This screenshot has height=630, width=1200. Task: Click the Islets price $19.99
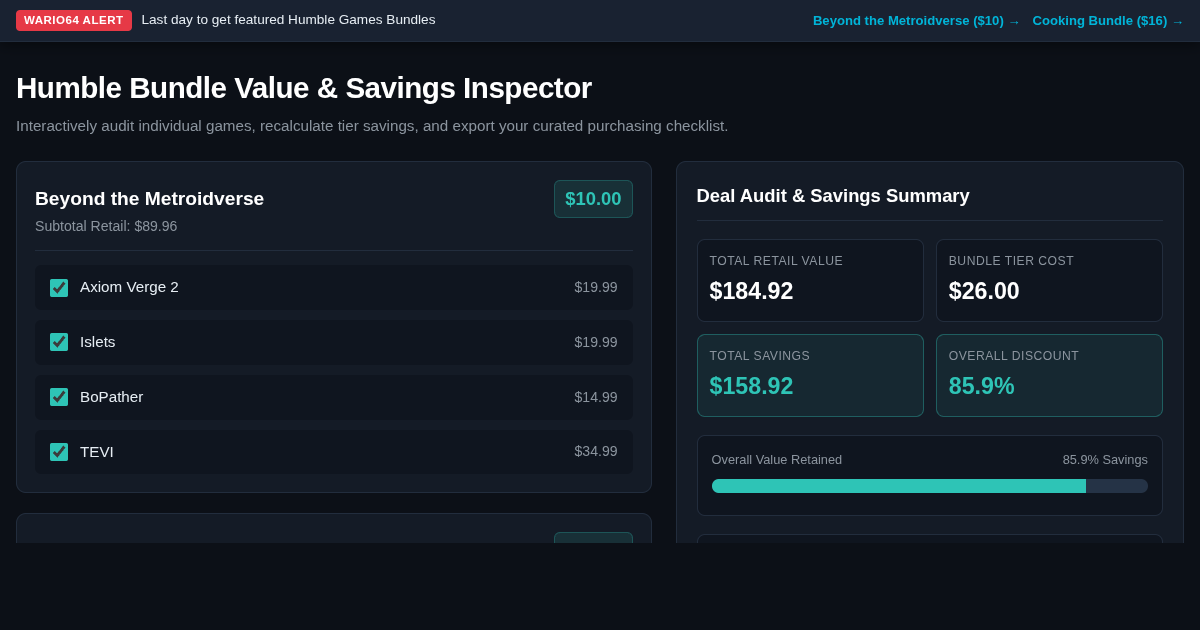click(x=596, y=342)
